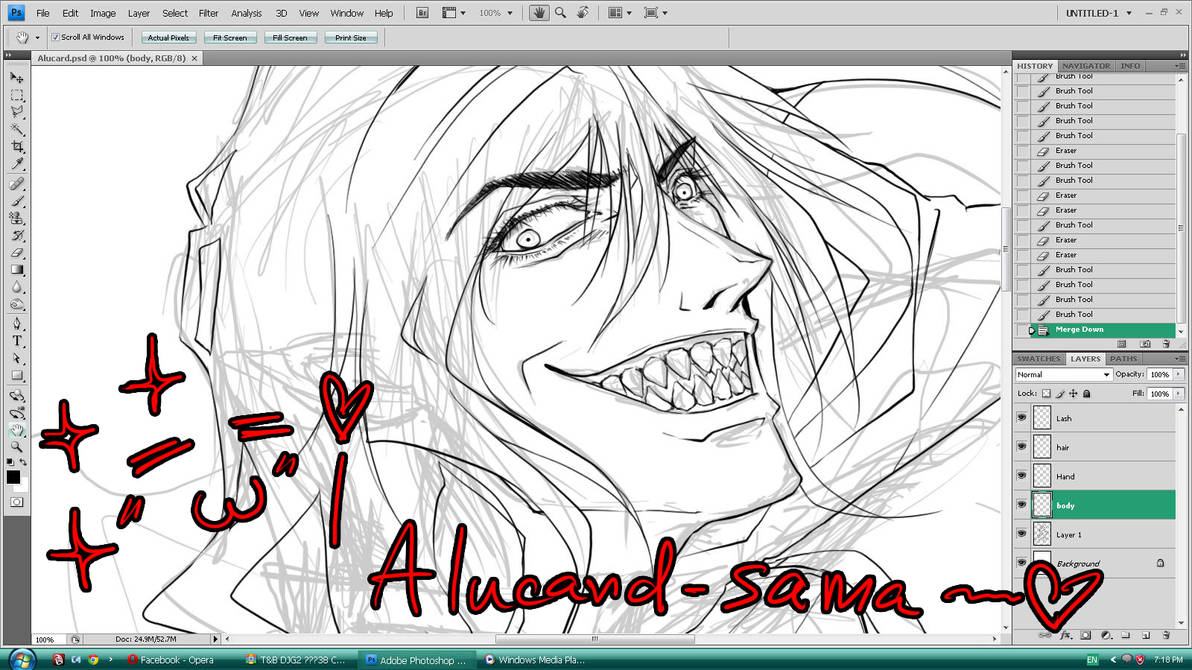Hide the Hand layer
1192x670 pixels.
(x=1022, y=476)
